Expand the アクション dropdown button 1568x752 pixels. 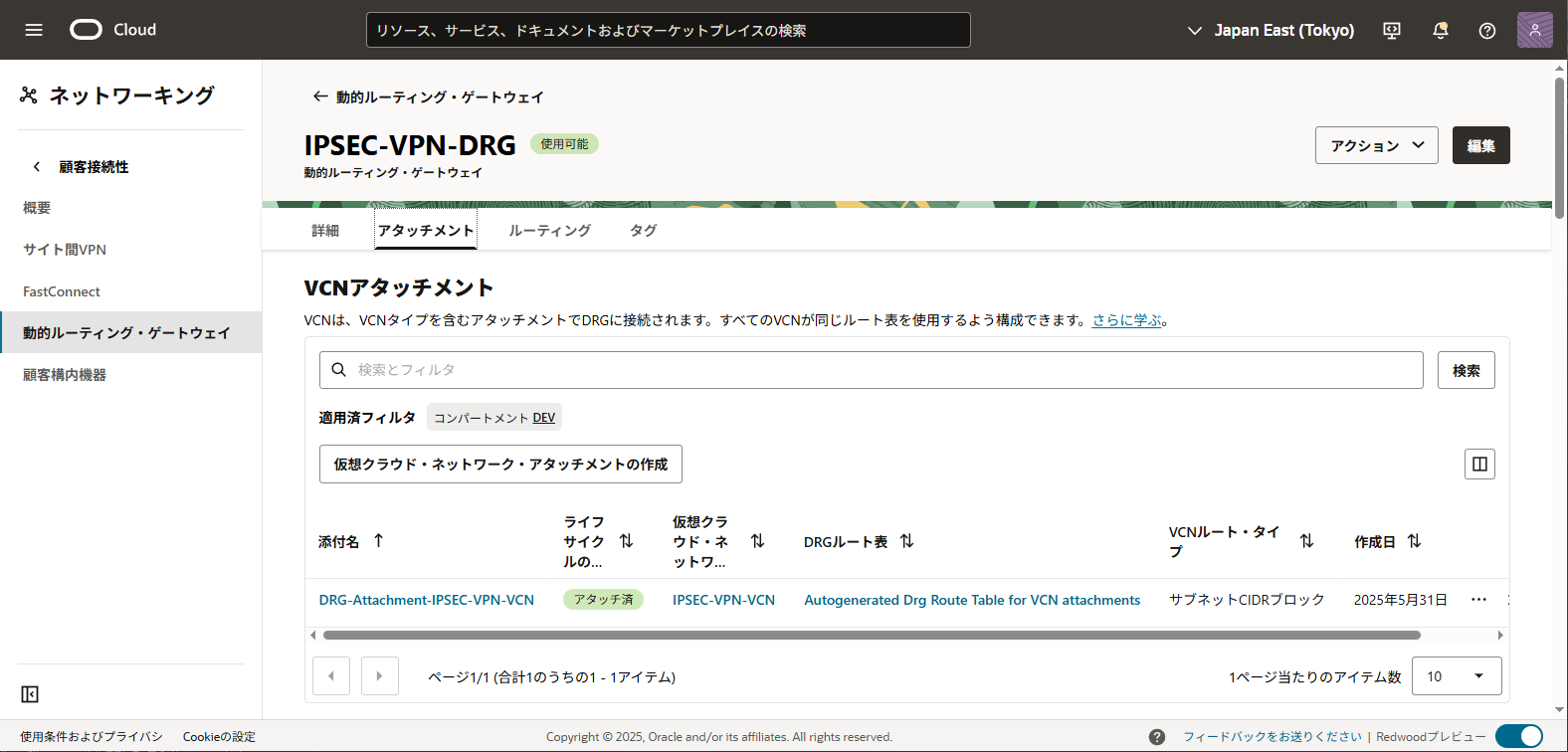(1377, 145)
